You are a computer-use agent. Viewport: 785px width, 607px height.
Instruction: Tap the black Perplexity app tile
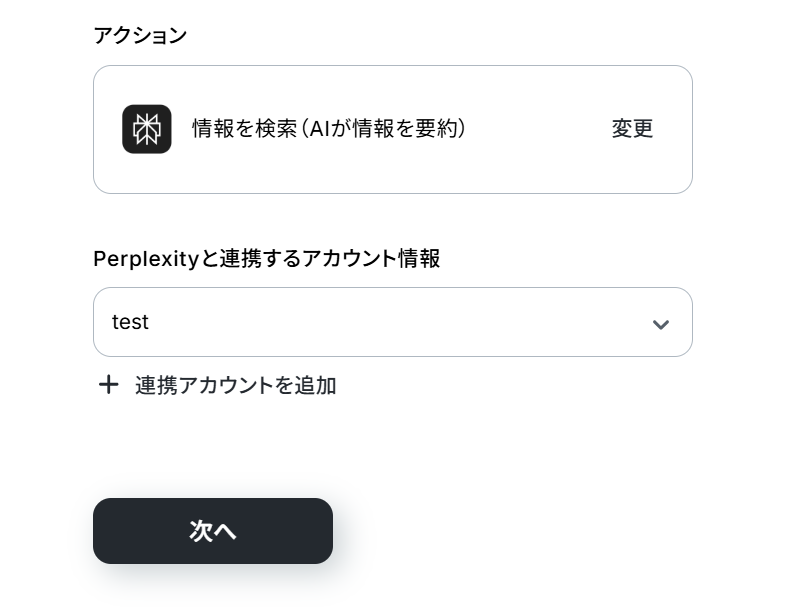coord(147,129)
